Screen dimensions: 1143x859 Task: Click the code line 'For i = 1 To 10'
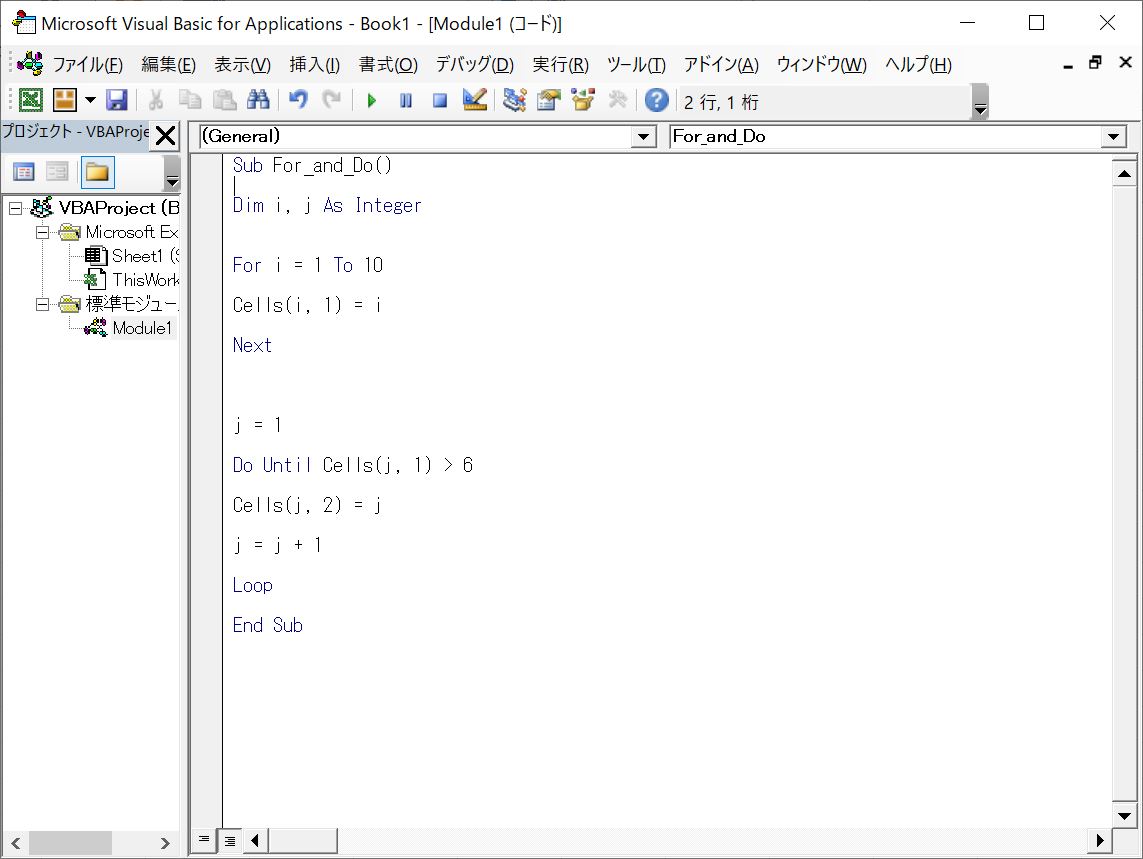click(308, 265)
